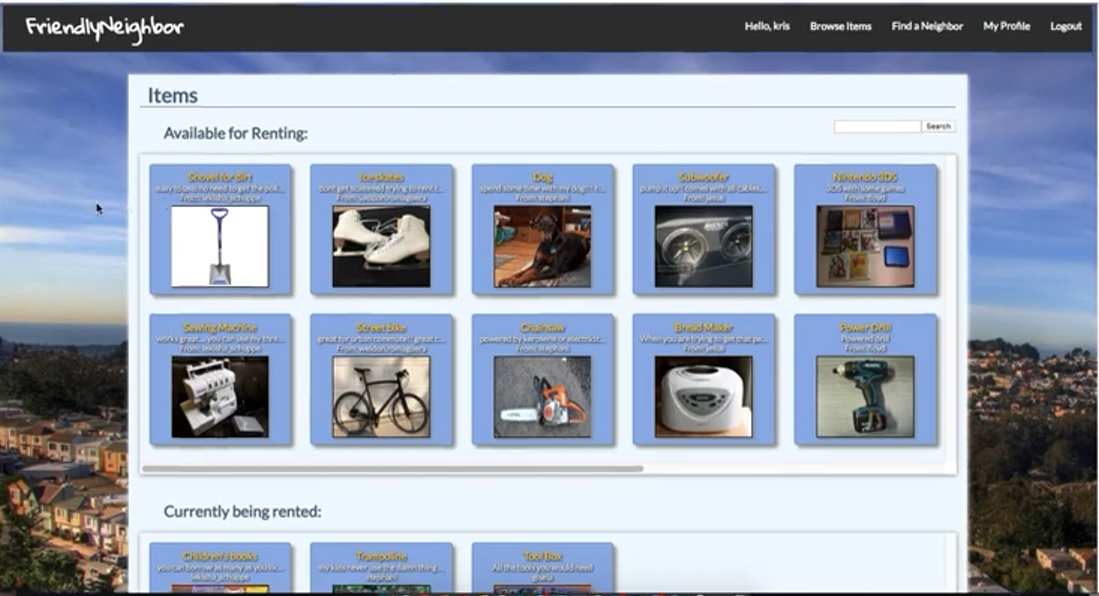
Task: Click the 'Children's books' rented item title
Action: coord(220,556)
